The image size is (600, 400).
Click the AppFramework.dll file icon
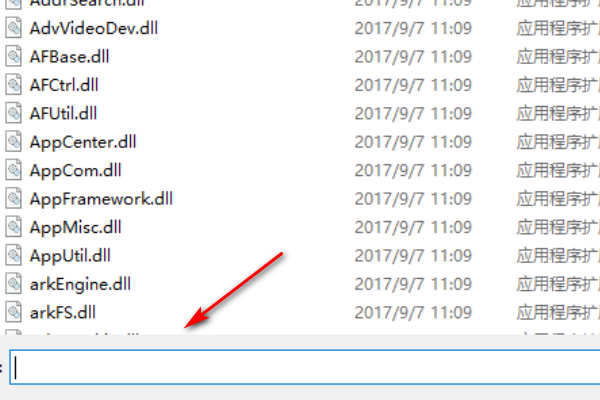13,199
